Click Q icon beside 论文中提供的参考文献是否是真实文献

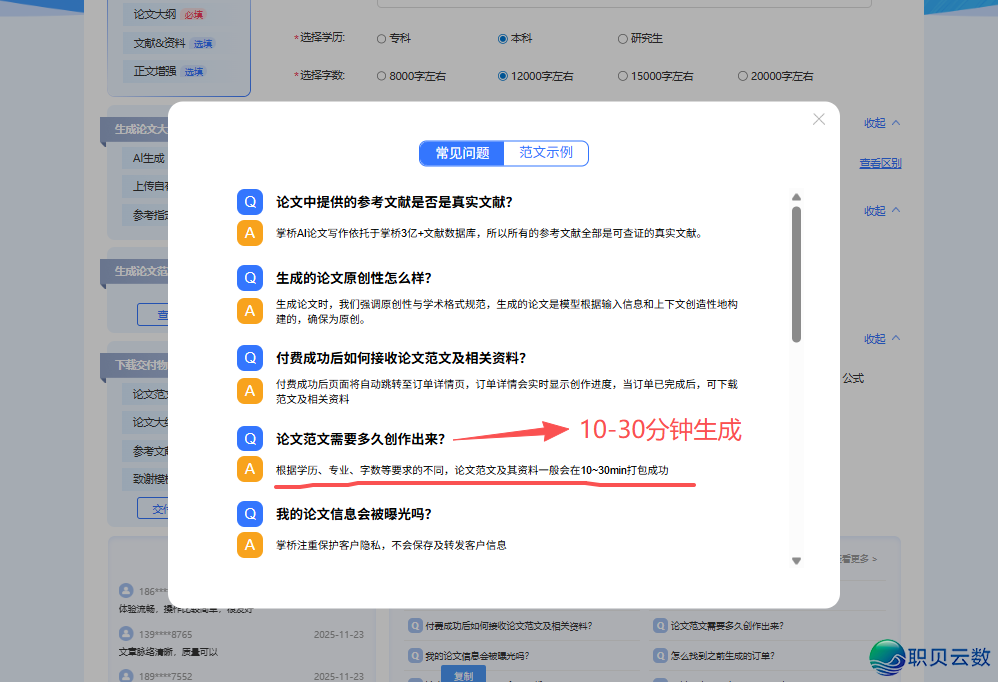coord(250,202)
